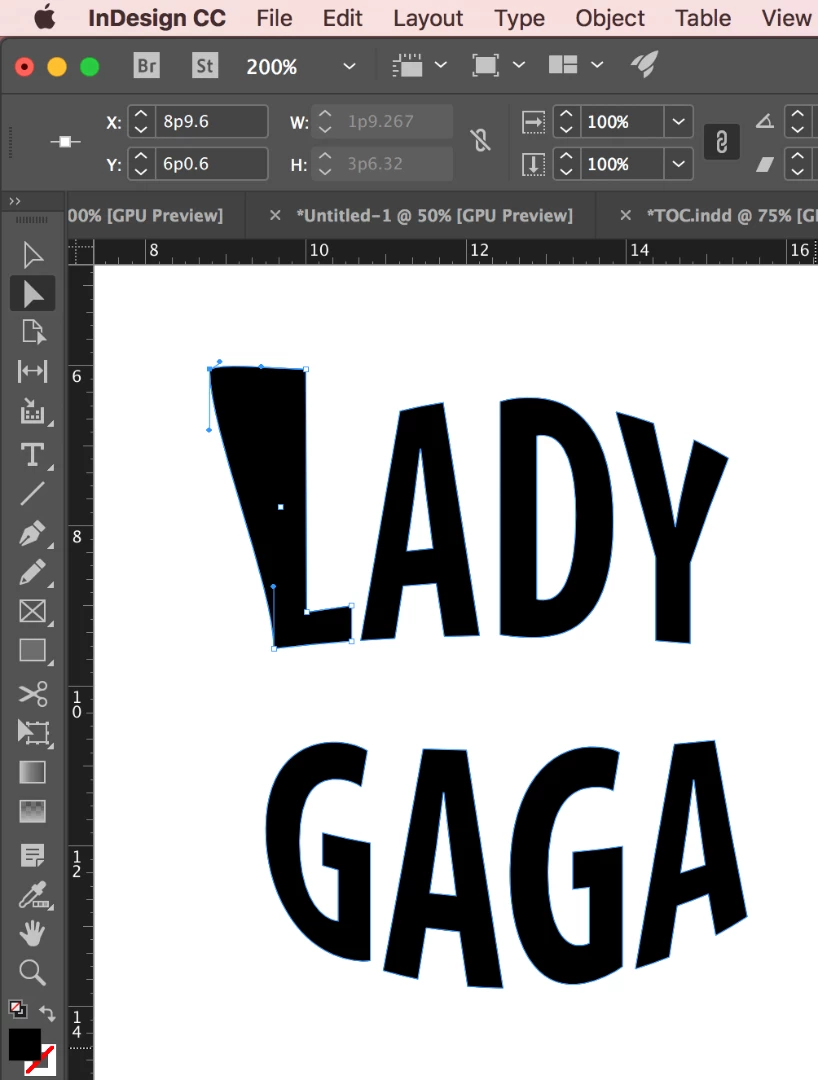Adjust rotation angle stepper
Screen dimensions: 818x1080
(797, 122)
